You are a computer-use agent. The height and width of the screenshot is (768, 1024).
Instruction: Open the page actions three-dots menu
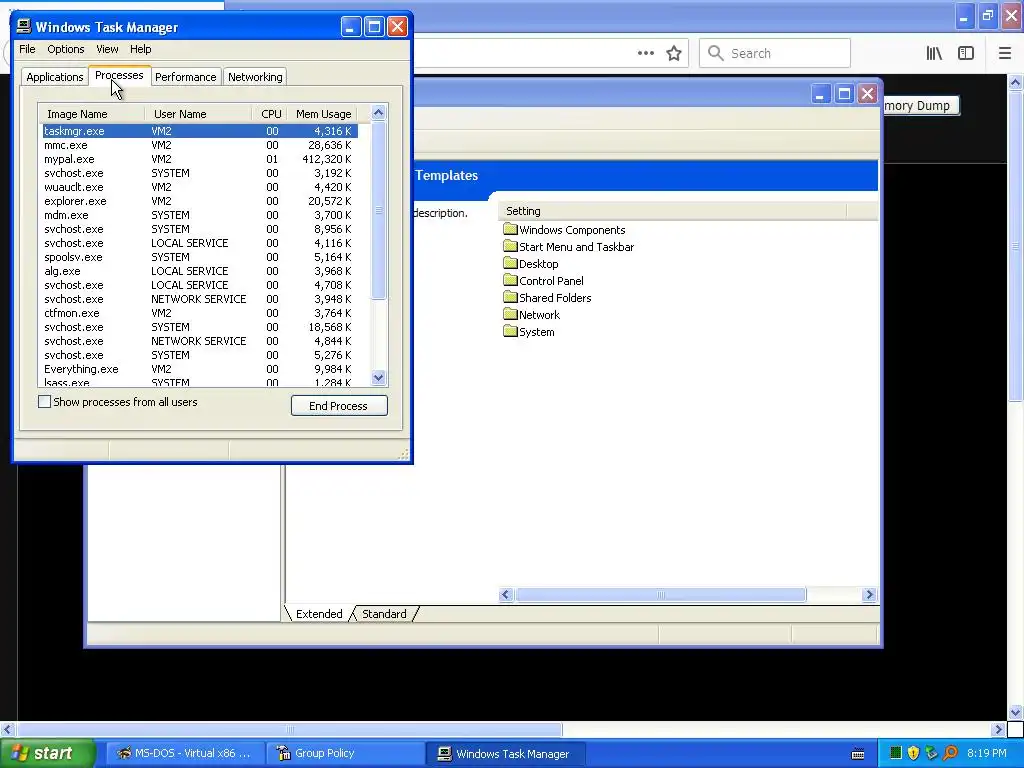(x=646, y=53)
